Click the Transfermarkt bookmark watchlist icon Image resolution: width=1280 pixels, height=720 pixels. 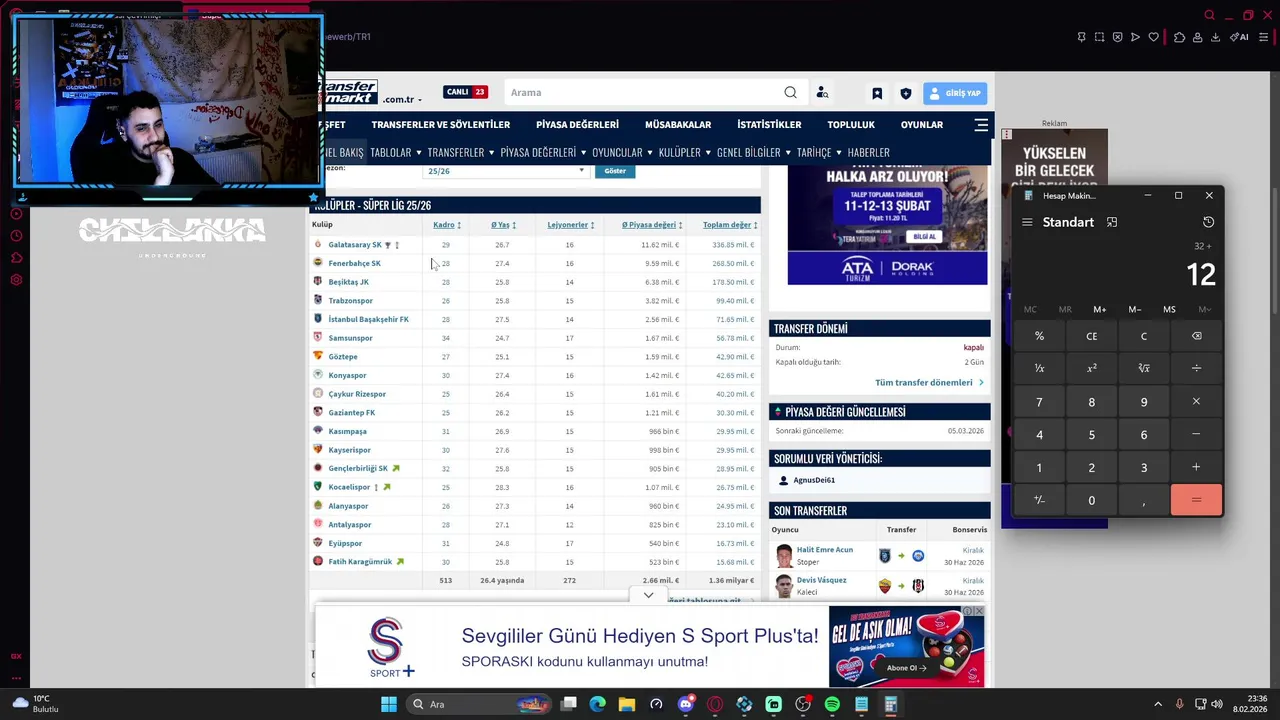[x=877, y=93]
